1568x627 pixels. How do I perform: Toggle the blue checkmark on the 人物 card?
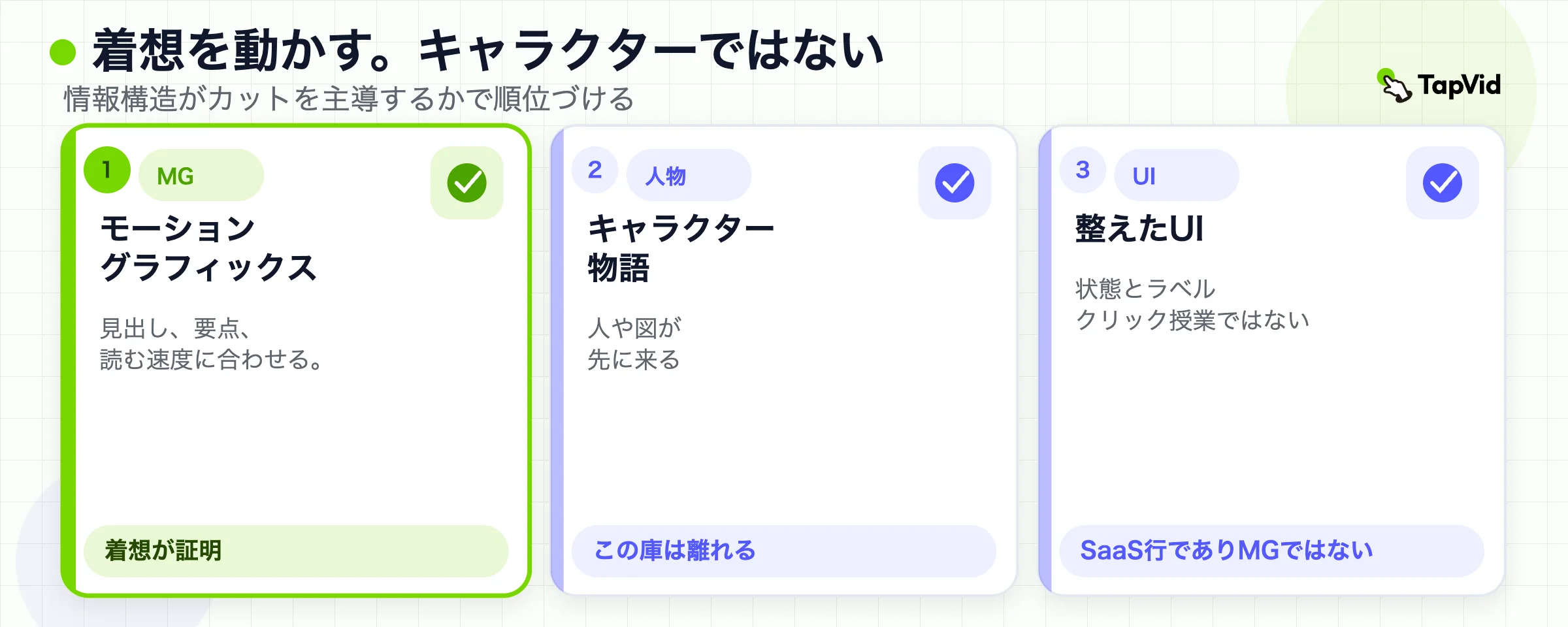955,183
